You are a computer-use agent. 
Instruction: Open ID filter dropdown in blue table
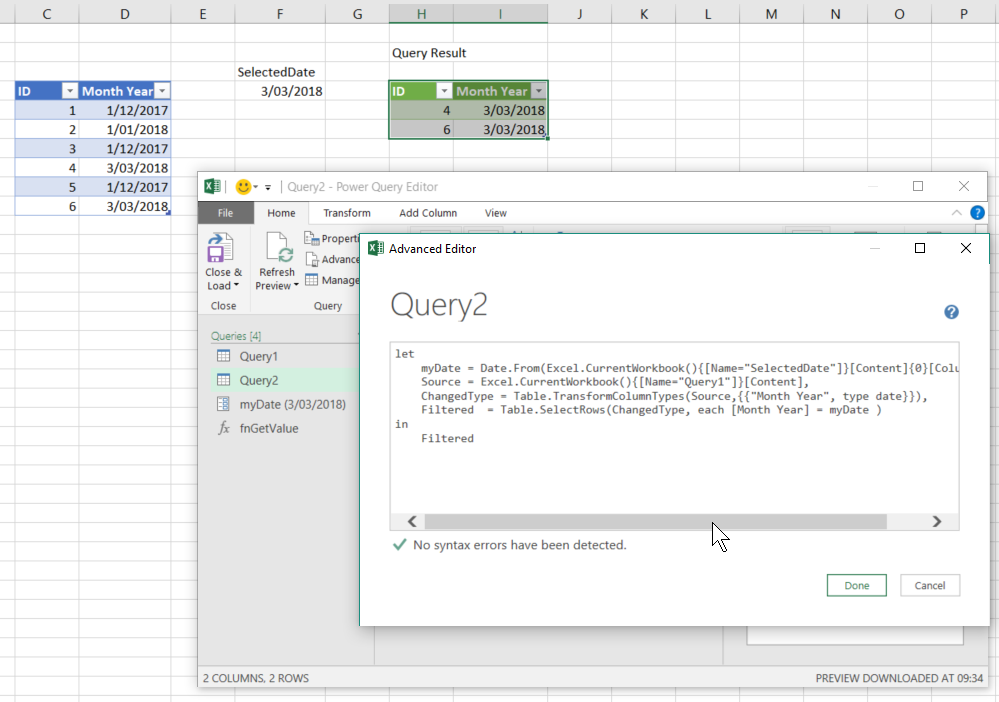pos(69,91)
